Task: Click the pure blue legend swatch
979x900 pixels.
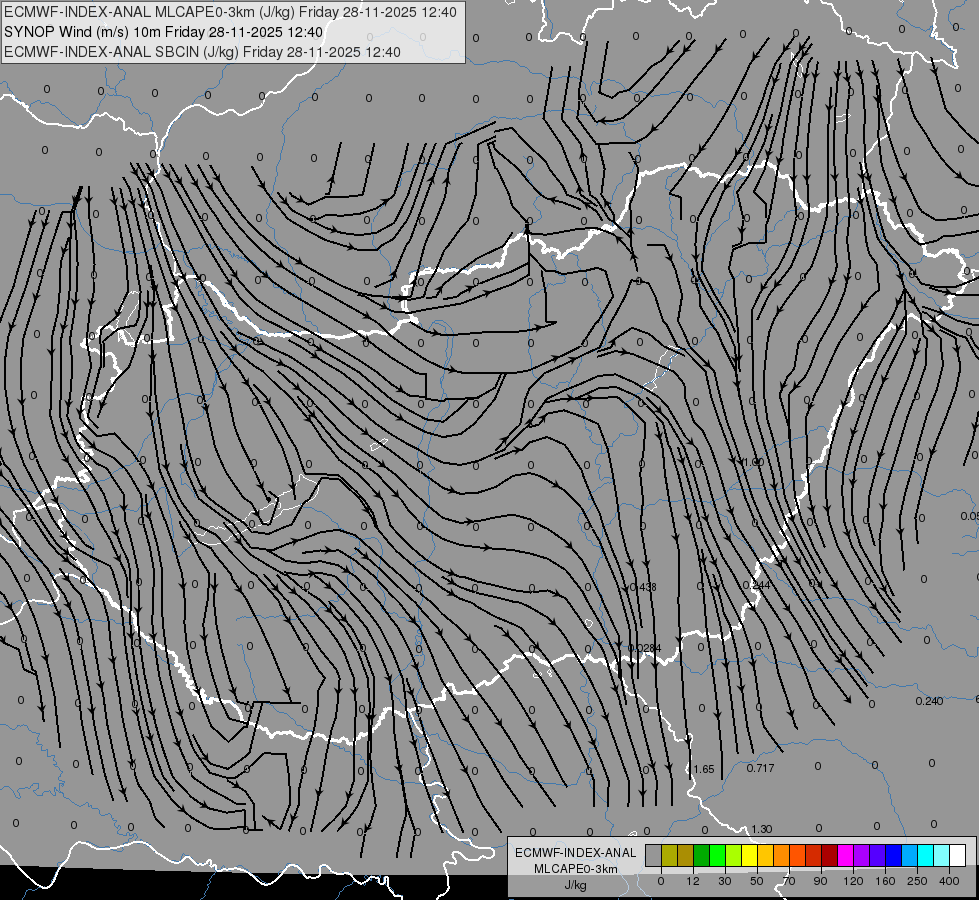Action: [894, 855]
